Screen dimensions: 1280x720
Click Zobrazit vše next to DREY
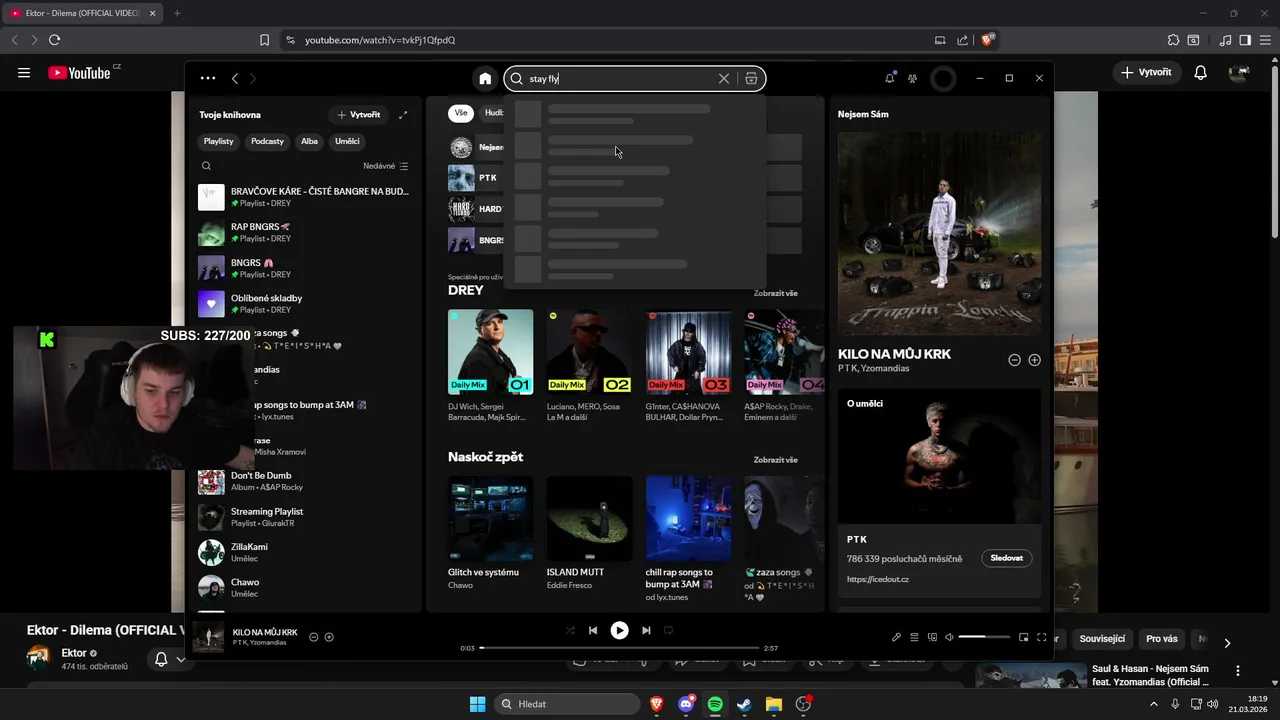coord(775,293)
